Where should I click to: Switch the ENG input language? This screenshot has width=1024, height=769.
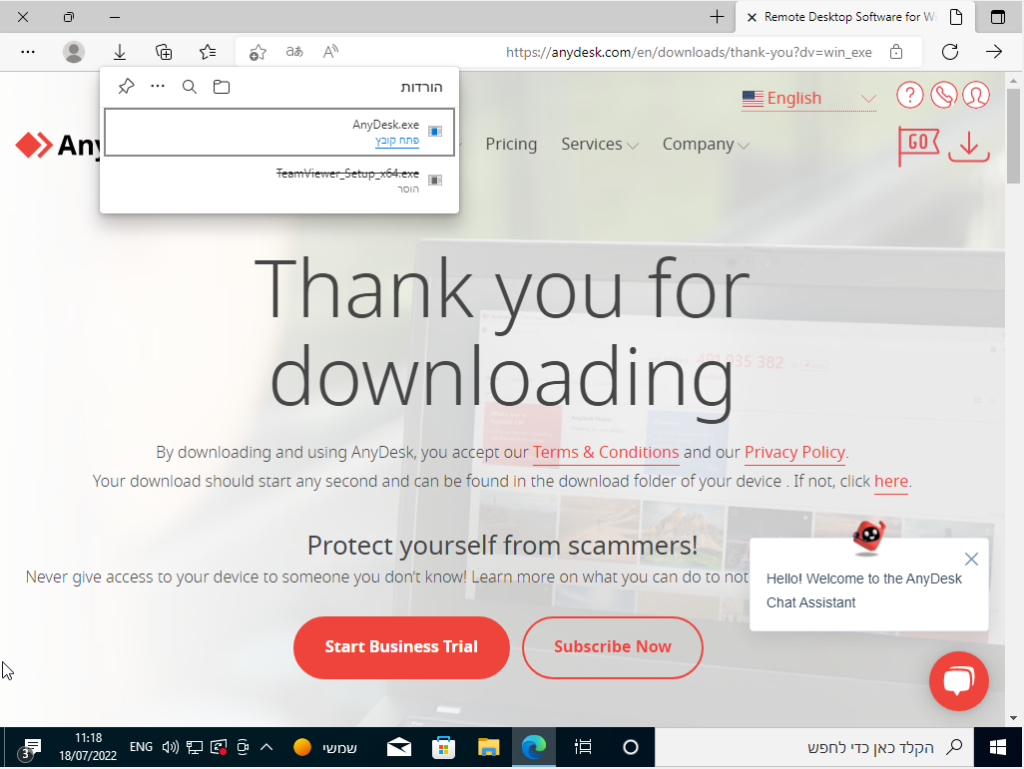pyautogui.click(x=141, y=747)
